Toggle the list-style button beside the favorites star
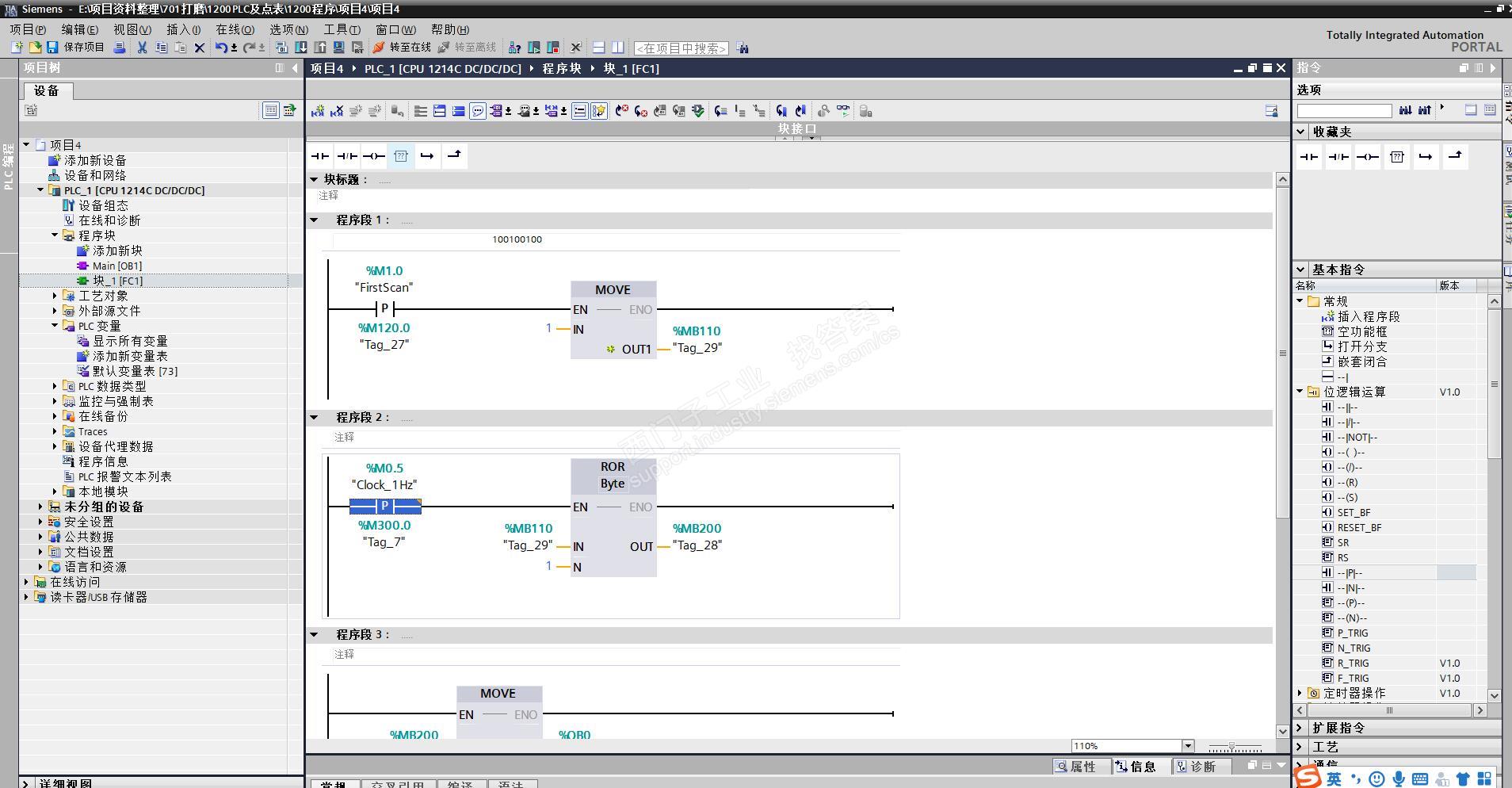This screenshot has width=1512, height=788. [x=580, y=111]
